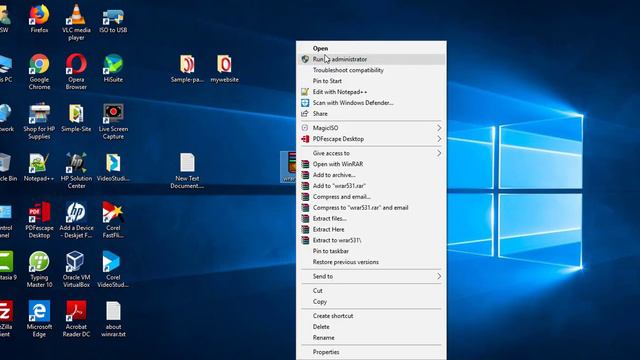Expand the MagicISO submenu arrow

439,128
